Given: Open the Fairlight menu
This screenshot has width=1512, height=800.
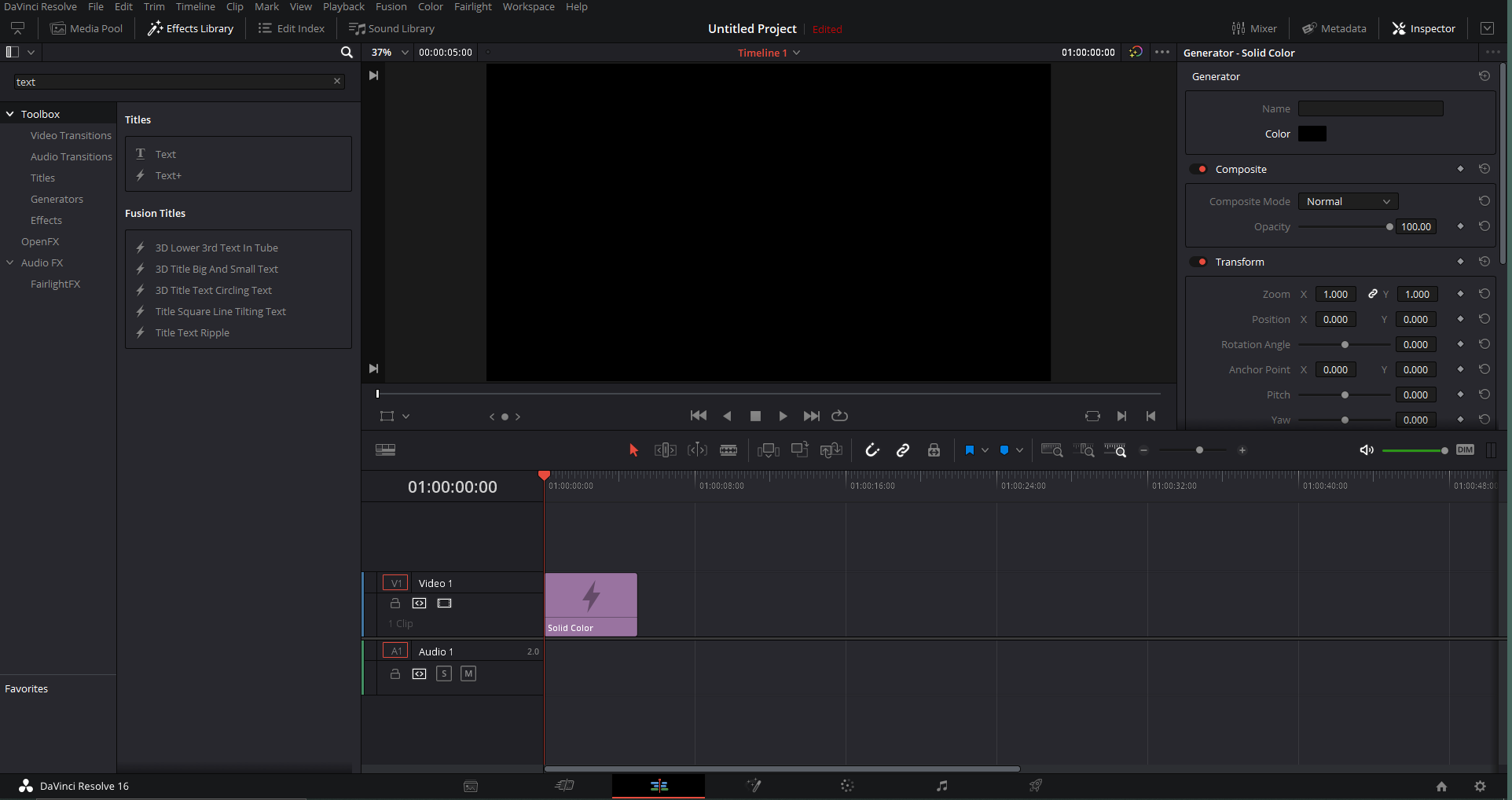Looking at the screenshot, I should click(473, 6).
